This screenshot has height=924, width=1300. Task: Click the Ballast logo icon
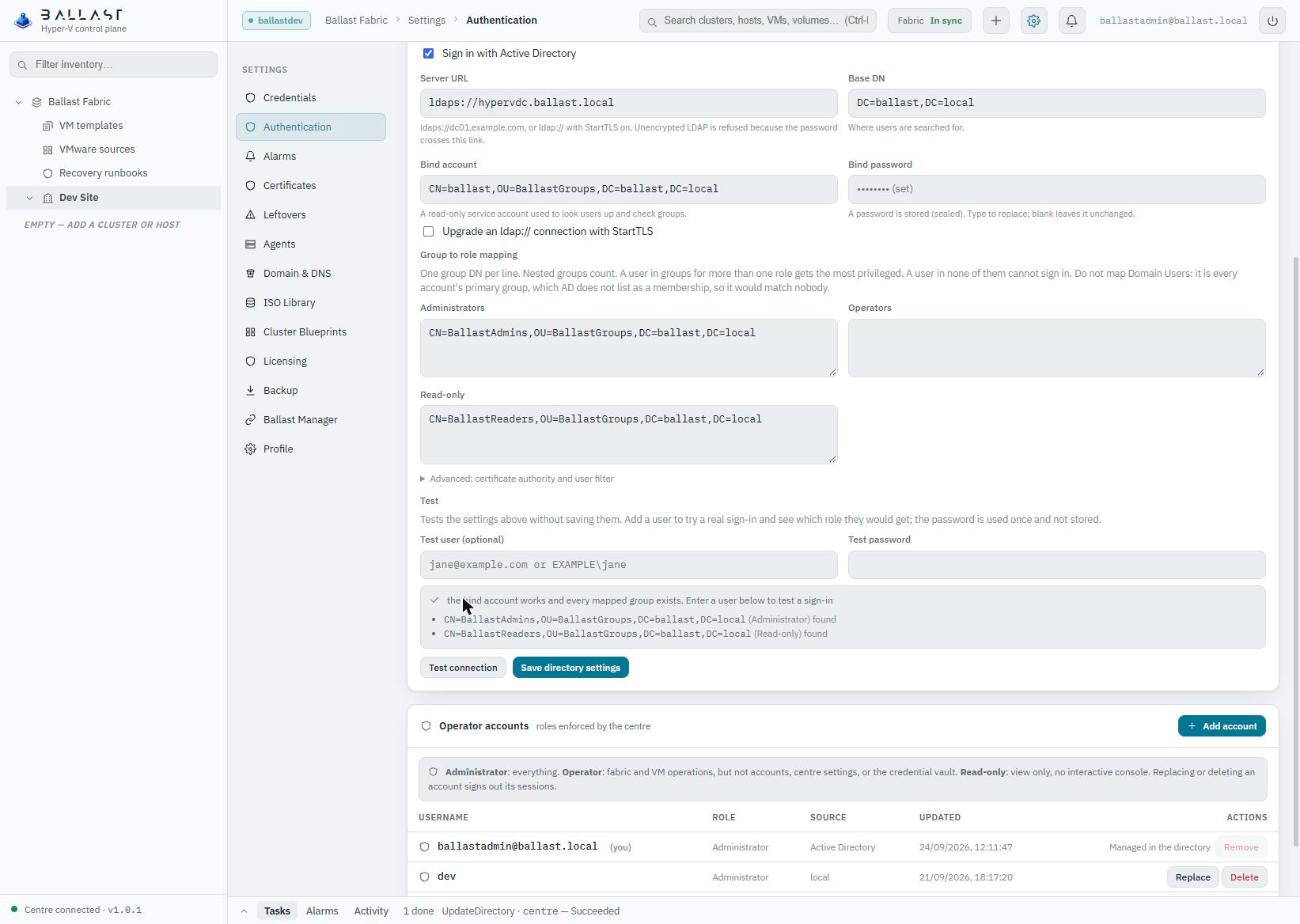[x=22, y=20]
